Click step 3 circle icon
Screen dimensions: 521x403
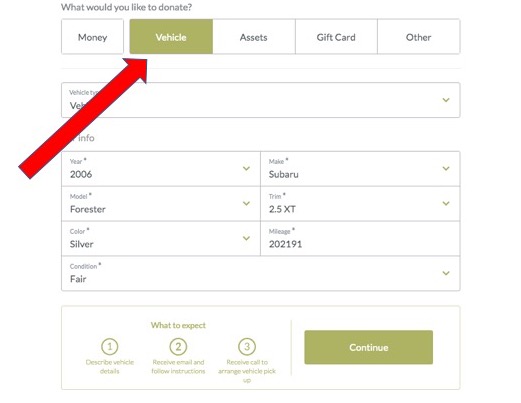(247, 347)
